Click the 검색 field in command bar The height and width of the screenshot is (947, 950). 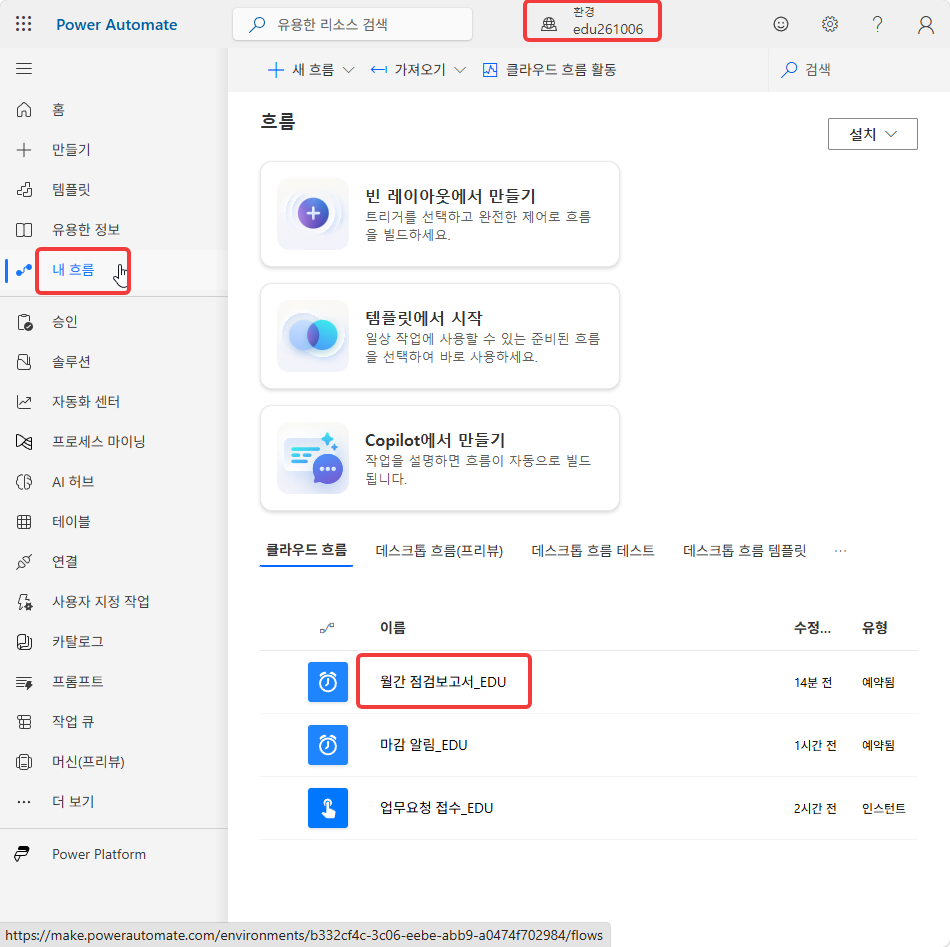(859, 70)
